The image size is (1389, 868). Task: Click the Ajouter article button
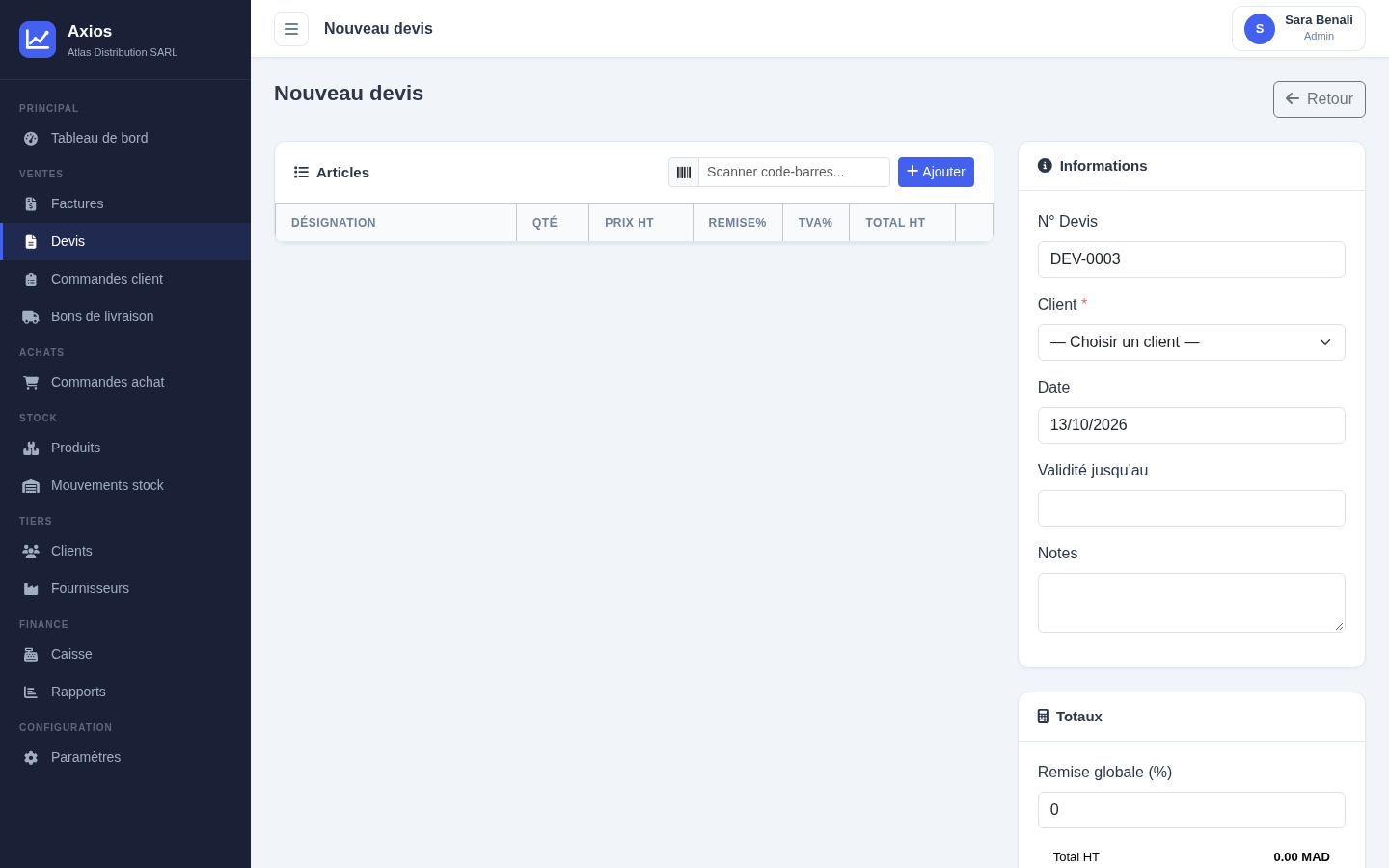[936, 172]
